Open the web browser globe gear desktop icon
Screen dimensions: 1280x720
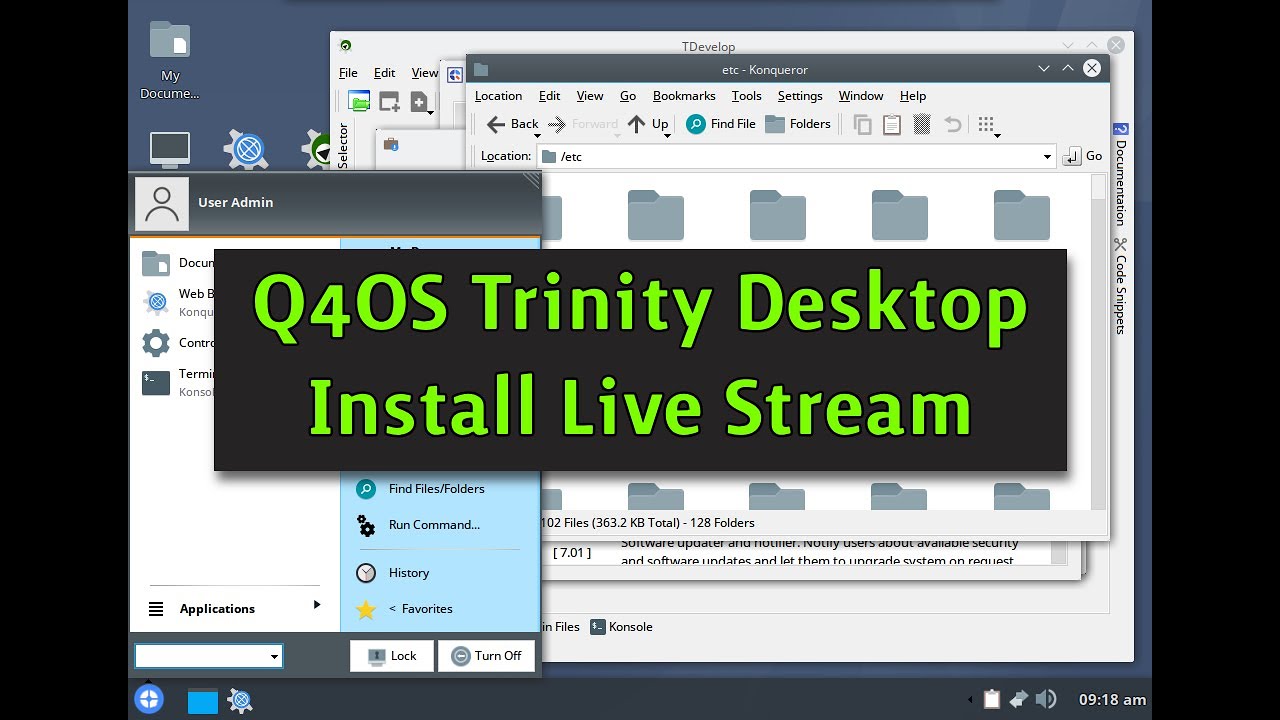click(246, 150)
